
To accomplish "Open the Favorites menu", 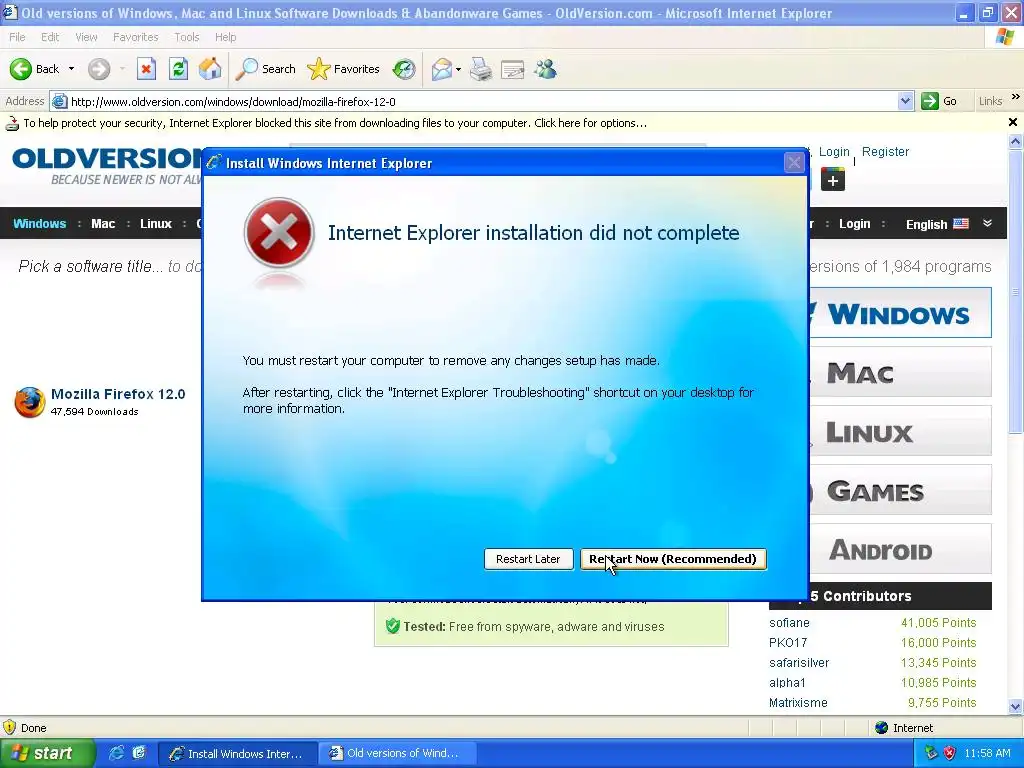I will click(135, 37).
